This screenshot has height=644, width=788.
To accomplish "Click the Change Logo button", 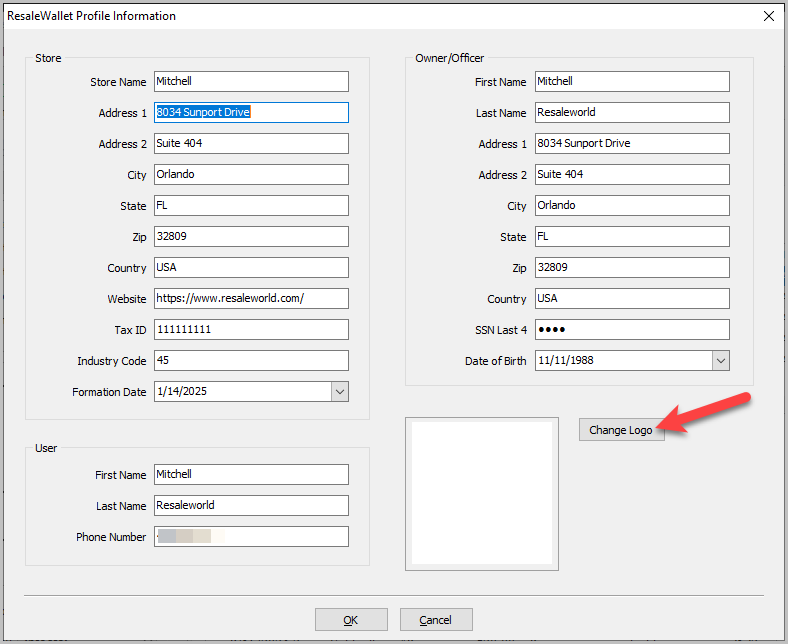I will click(621, 430).
